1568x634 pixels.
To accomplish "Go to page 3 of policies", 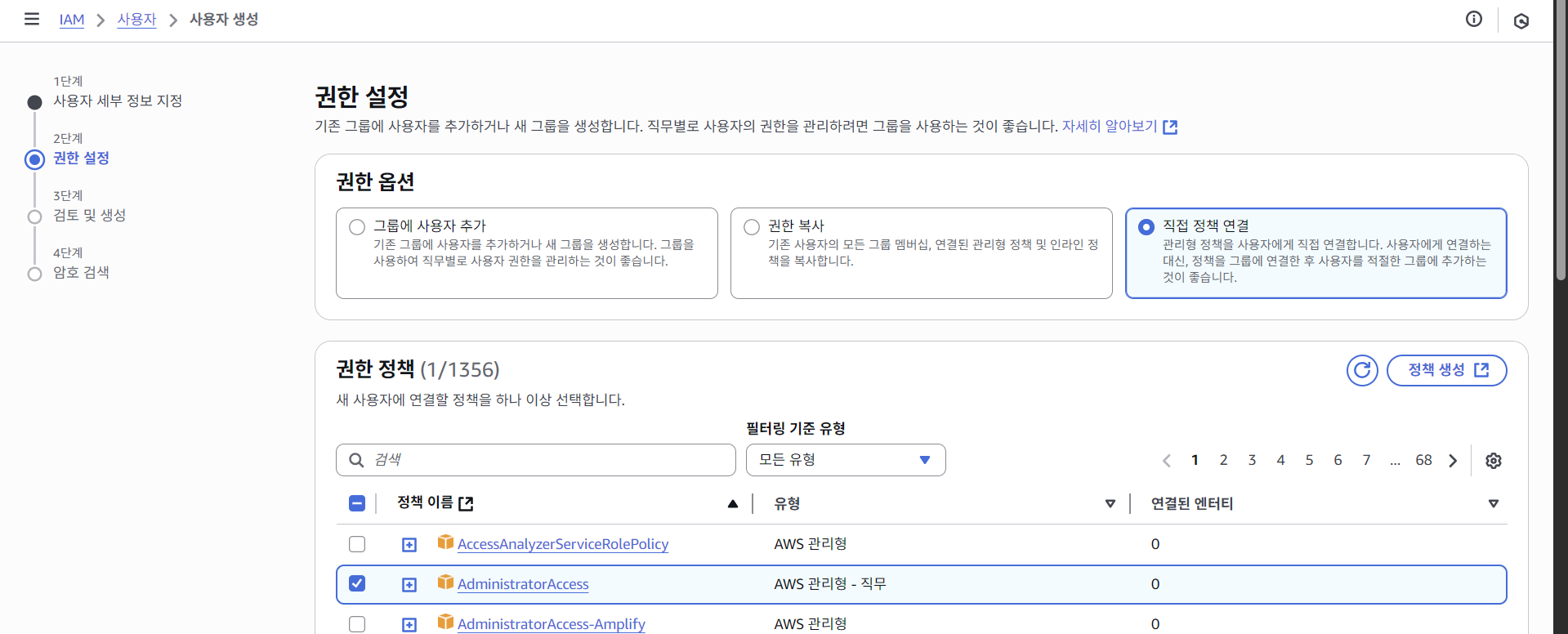I will [x=1252, y=460].
